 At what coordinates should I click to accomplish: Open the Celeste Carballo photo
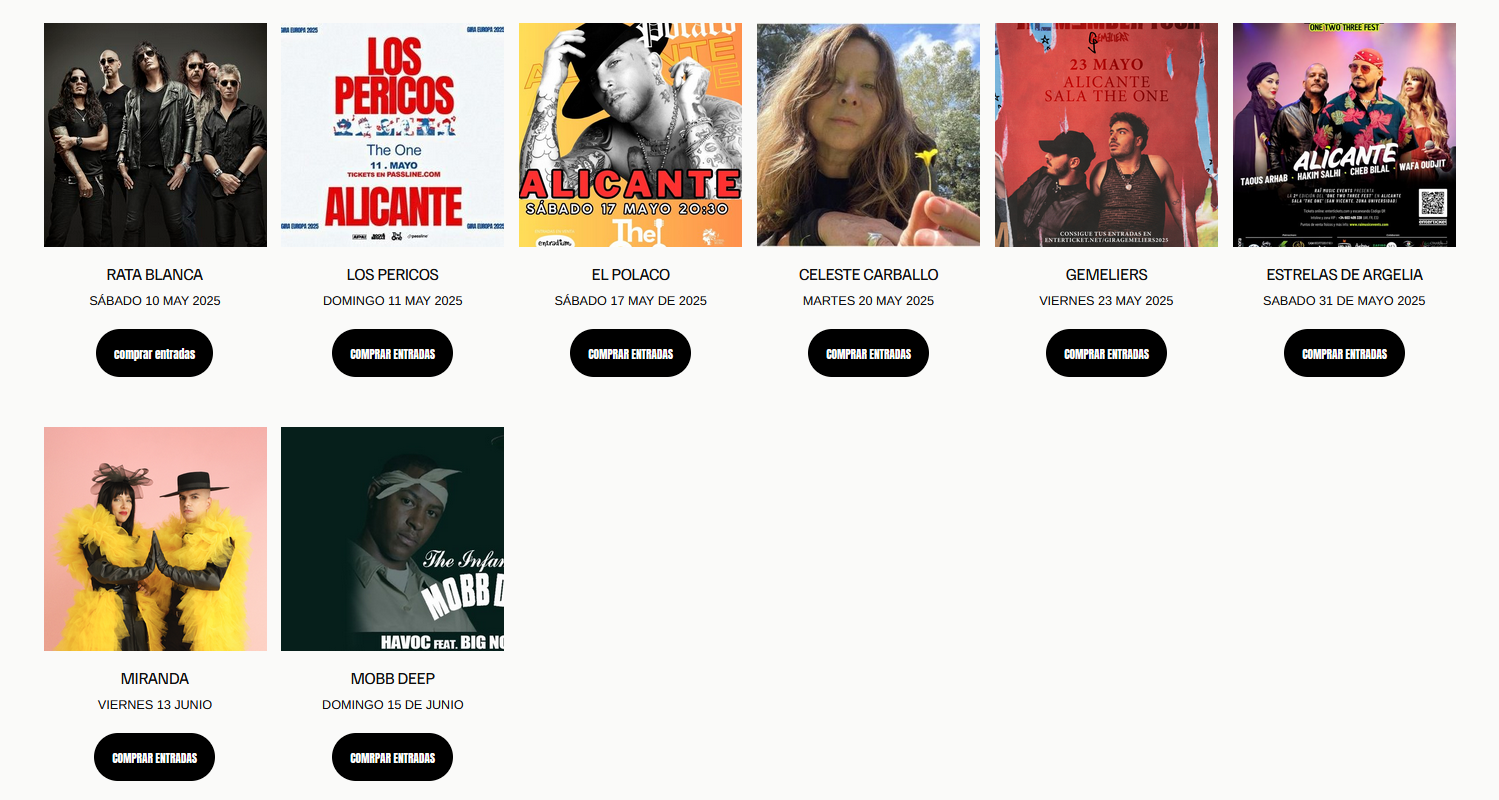pos(868,135)
